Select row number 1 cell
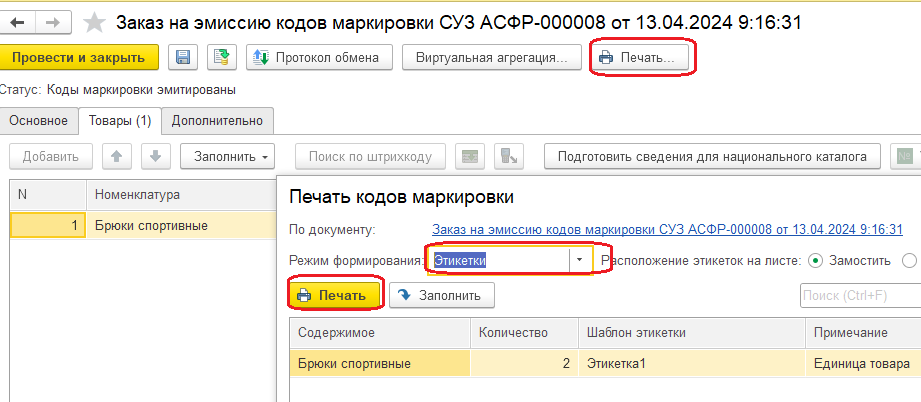This screenshot has width=921, height=402. [48, 225]
